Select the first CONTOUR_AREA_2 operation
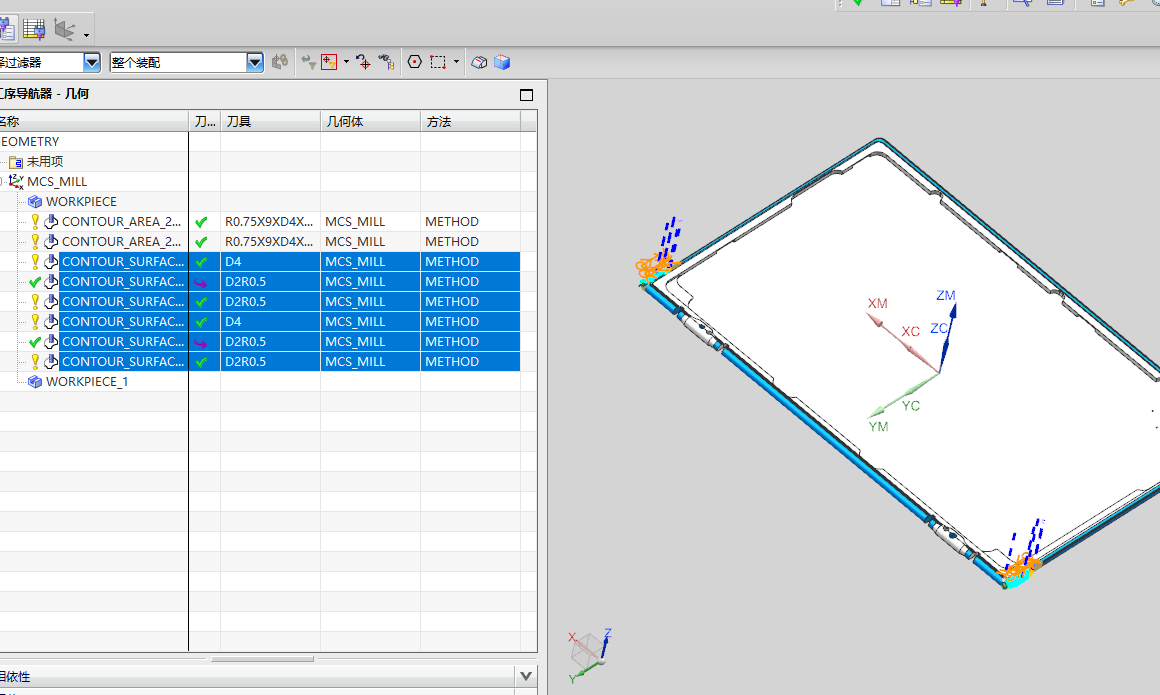Screen dimensions: 1160x695 [x=121, y=221]
